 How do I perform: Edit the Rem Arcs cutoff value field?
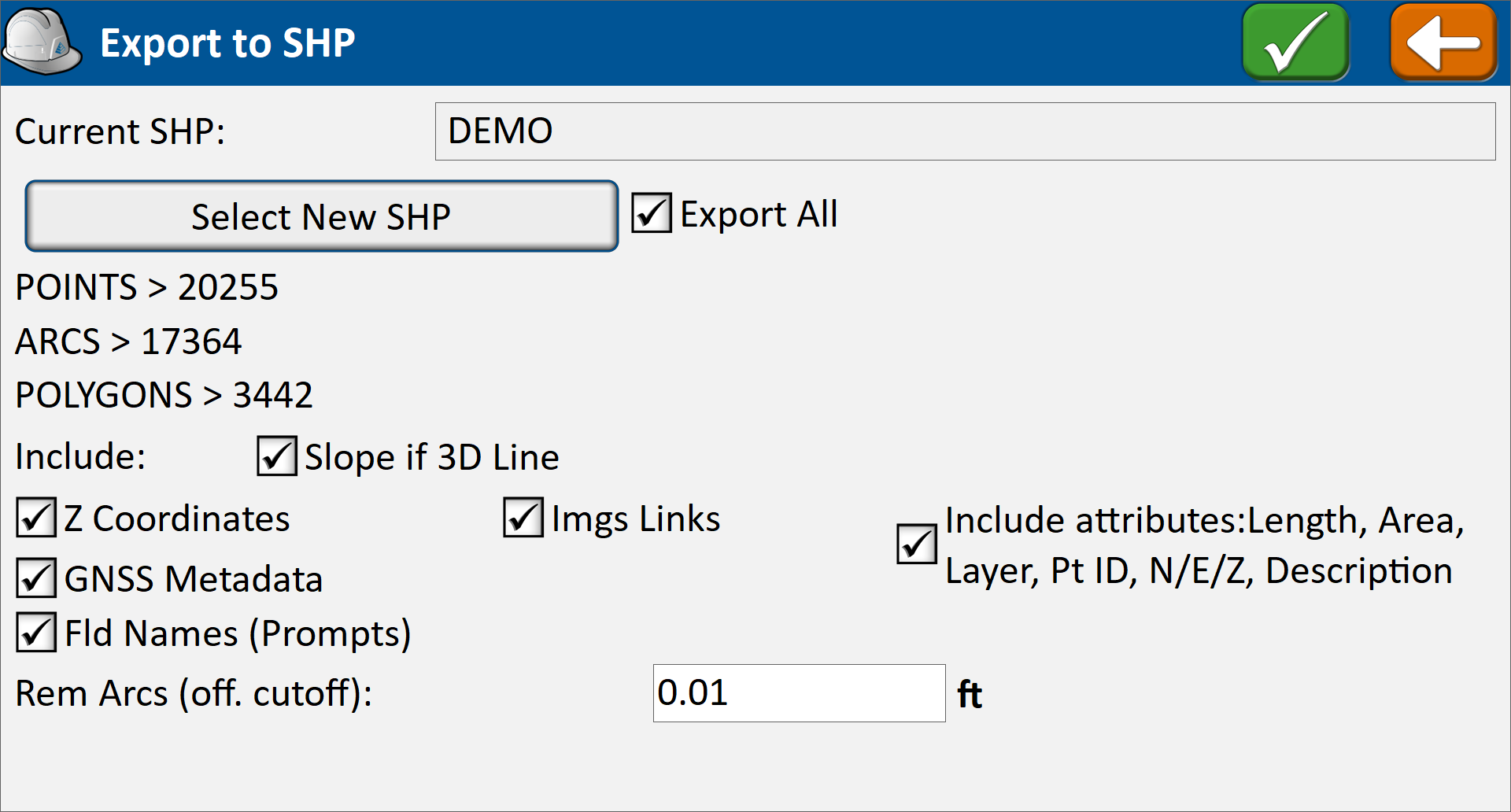click(x=799, y=693)
